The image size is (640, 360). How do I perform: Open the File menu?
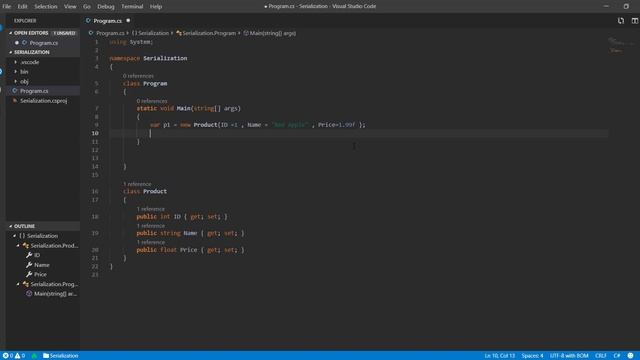coord(7,7)
